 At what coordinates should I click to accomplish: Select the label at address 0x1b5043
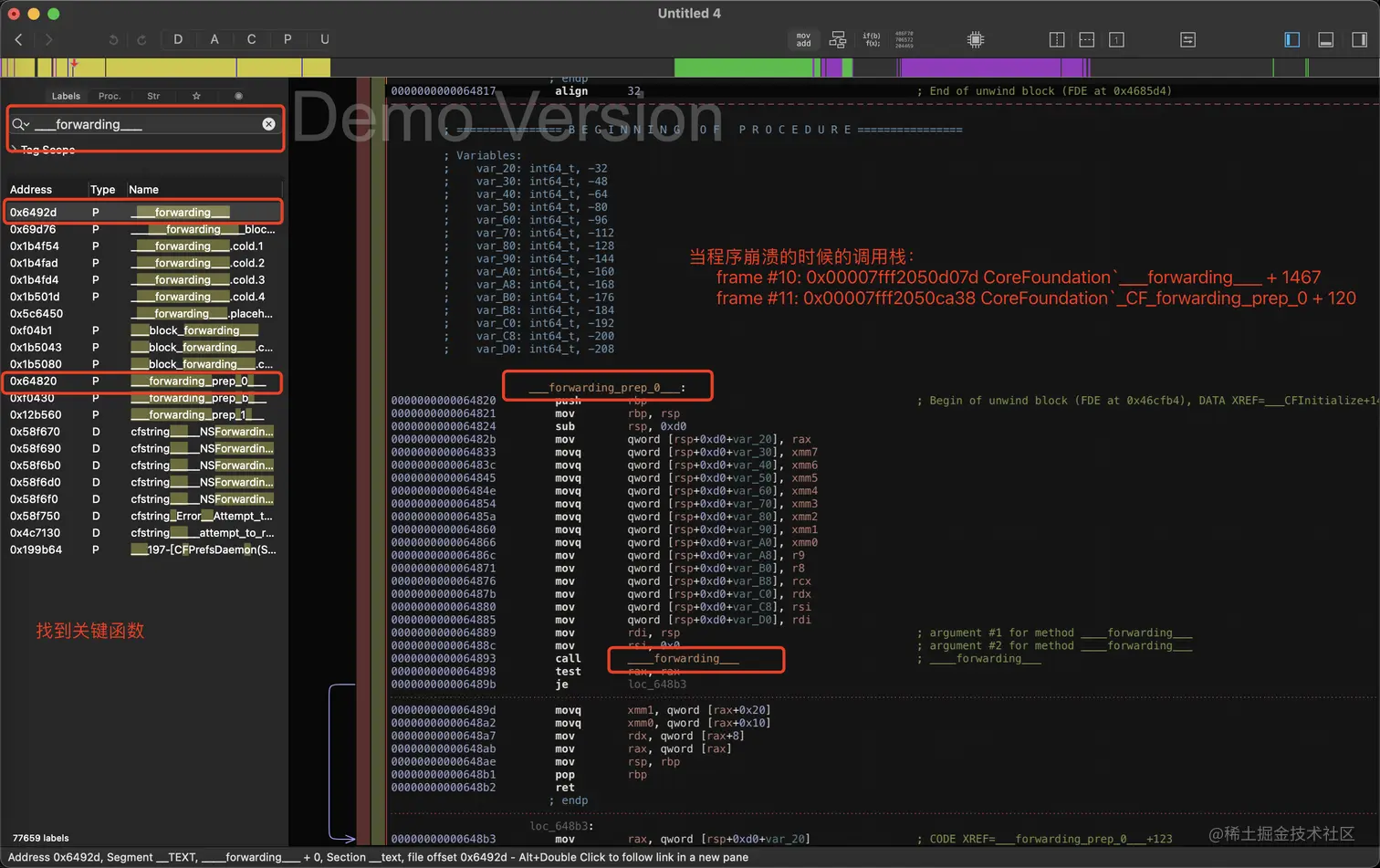pyautogui.click(x=142, y=348)
